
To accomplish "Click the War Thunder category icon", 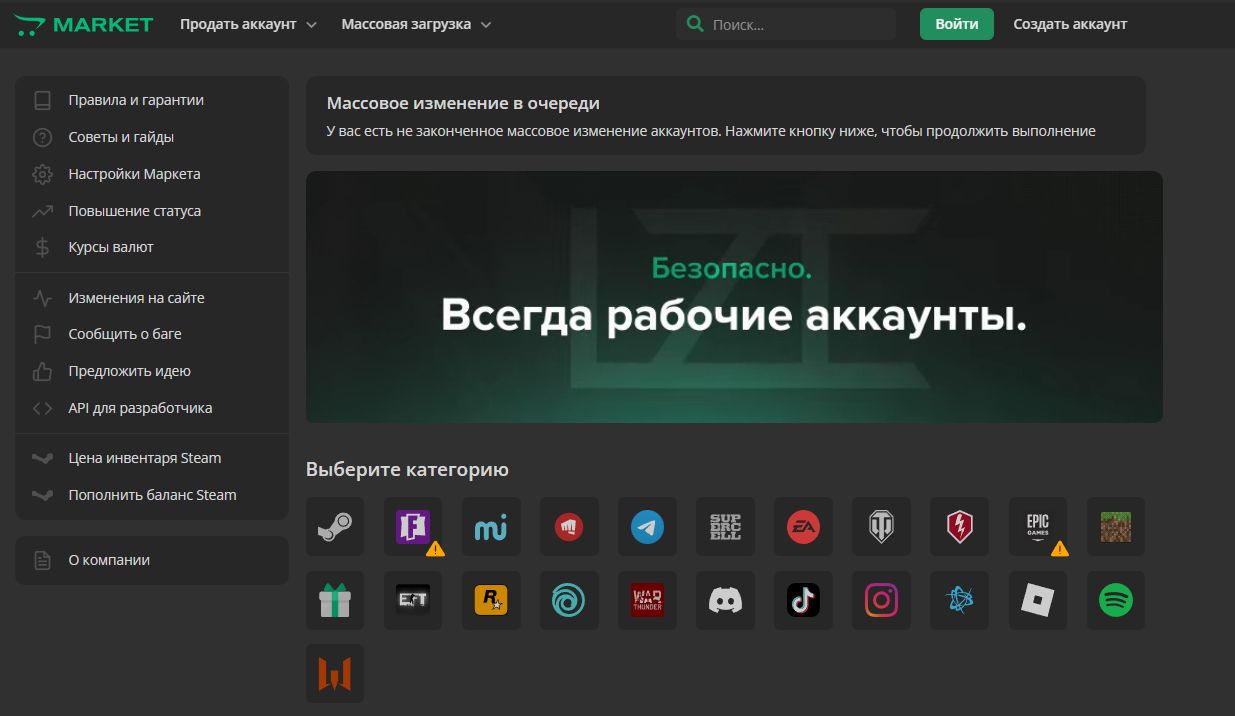I will tap(647, 600).
